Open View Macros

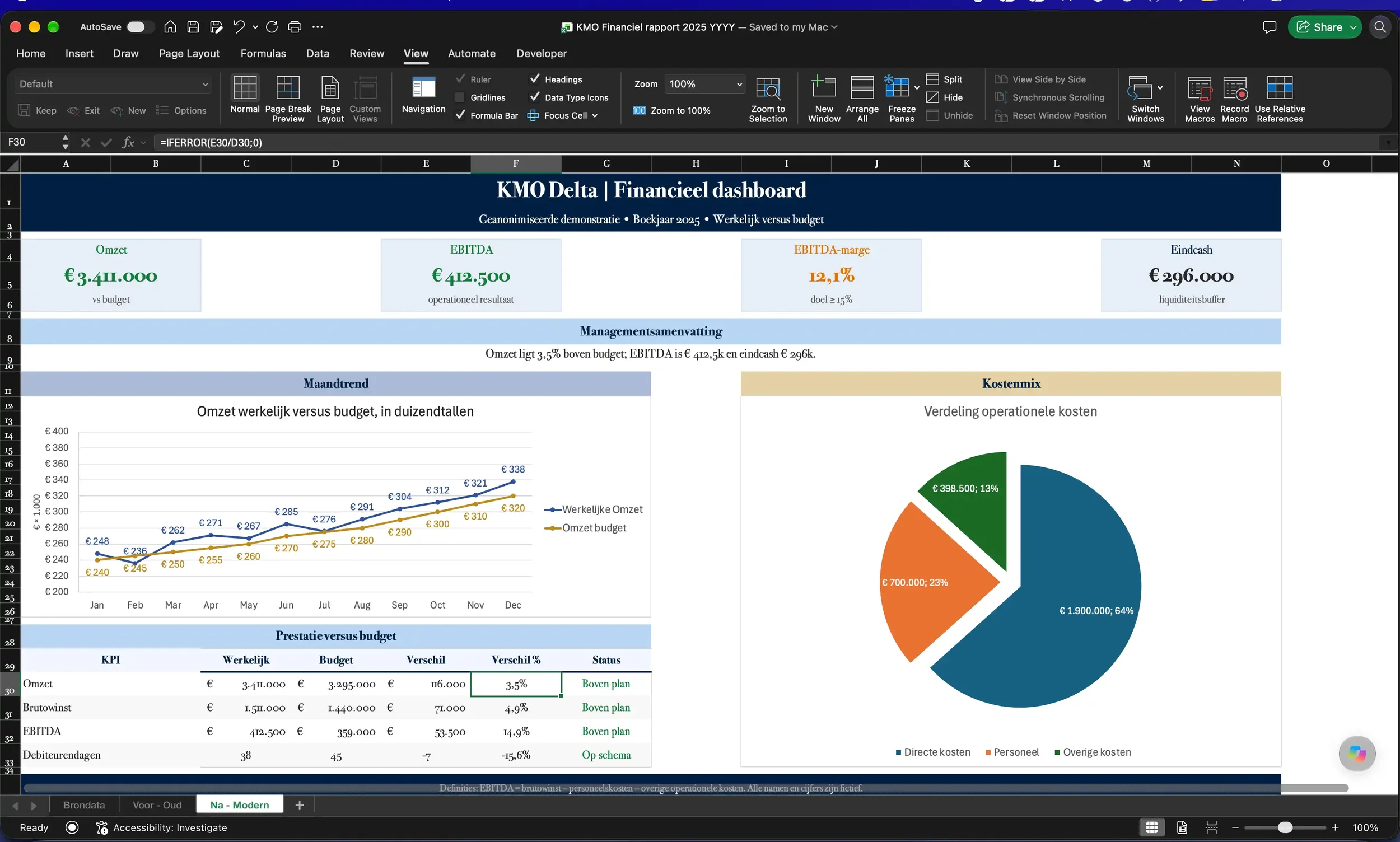[1200, 99]
